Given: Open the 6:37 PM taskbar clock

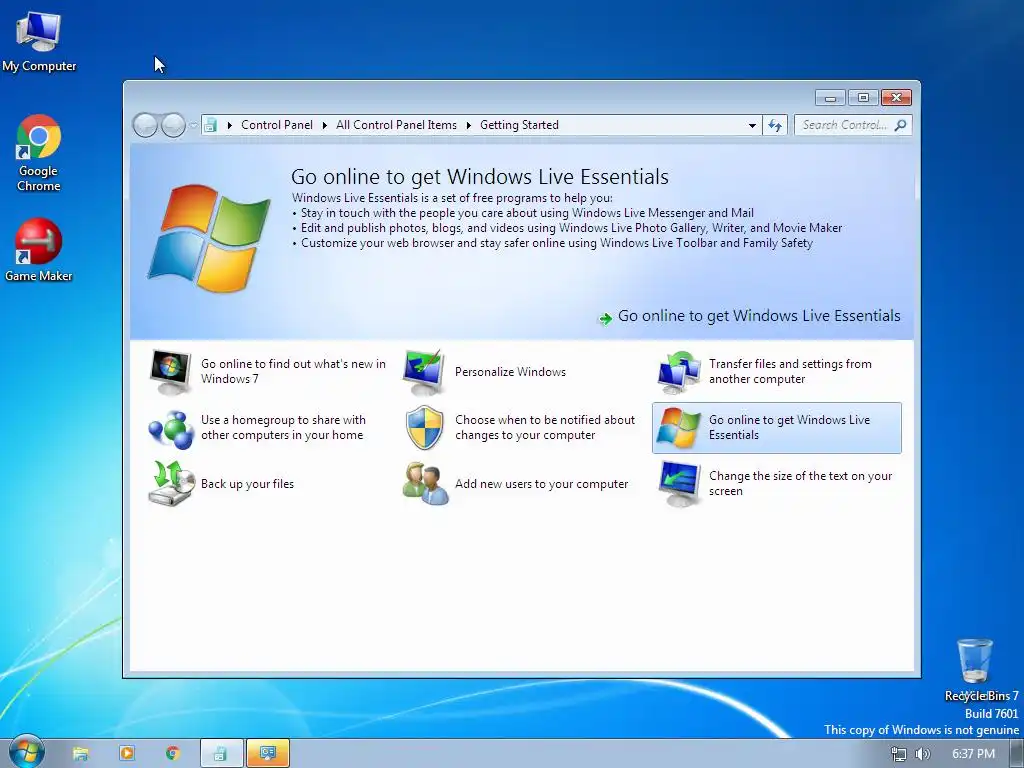Looking at the screenshot, I should coord(974,754).
